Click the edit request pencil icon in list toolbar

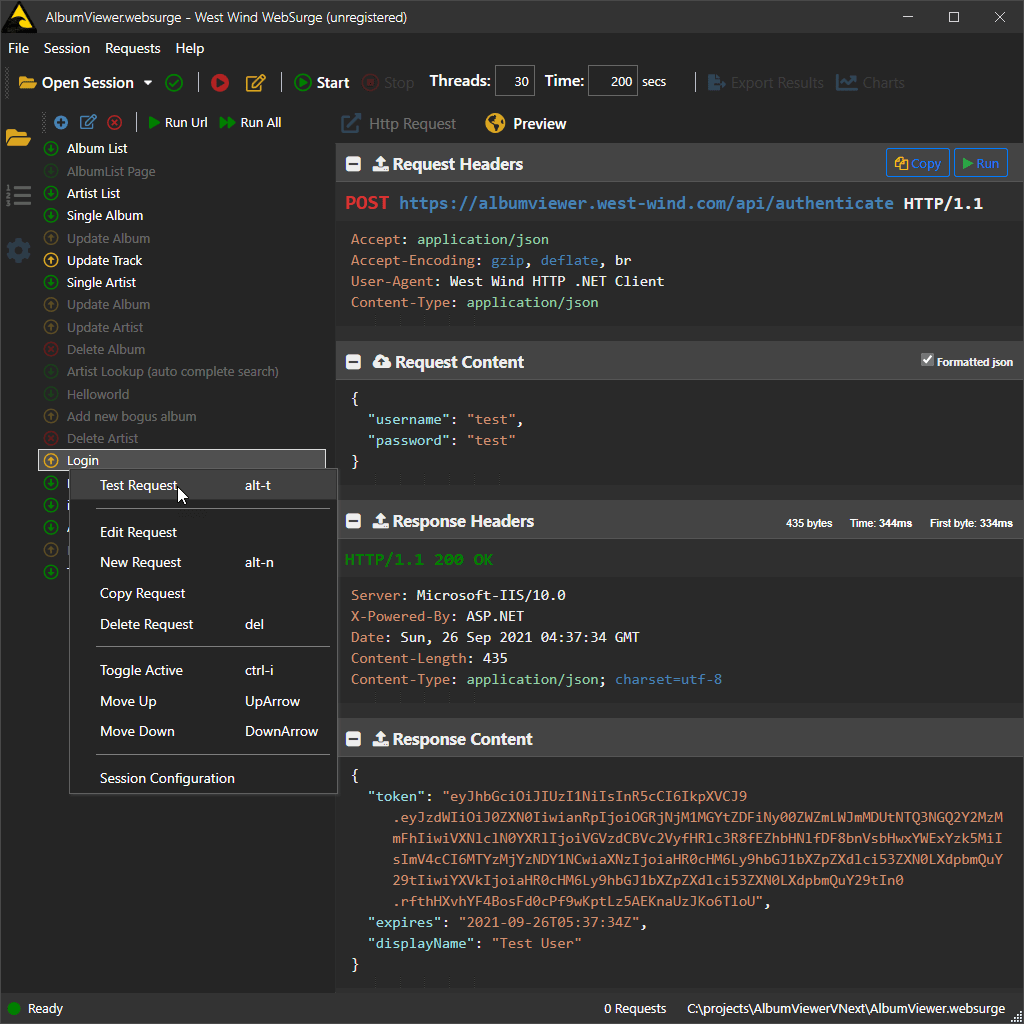[88, 123]
